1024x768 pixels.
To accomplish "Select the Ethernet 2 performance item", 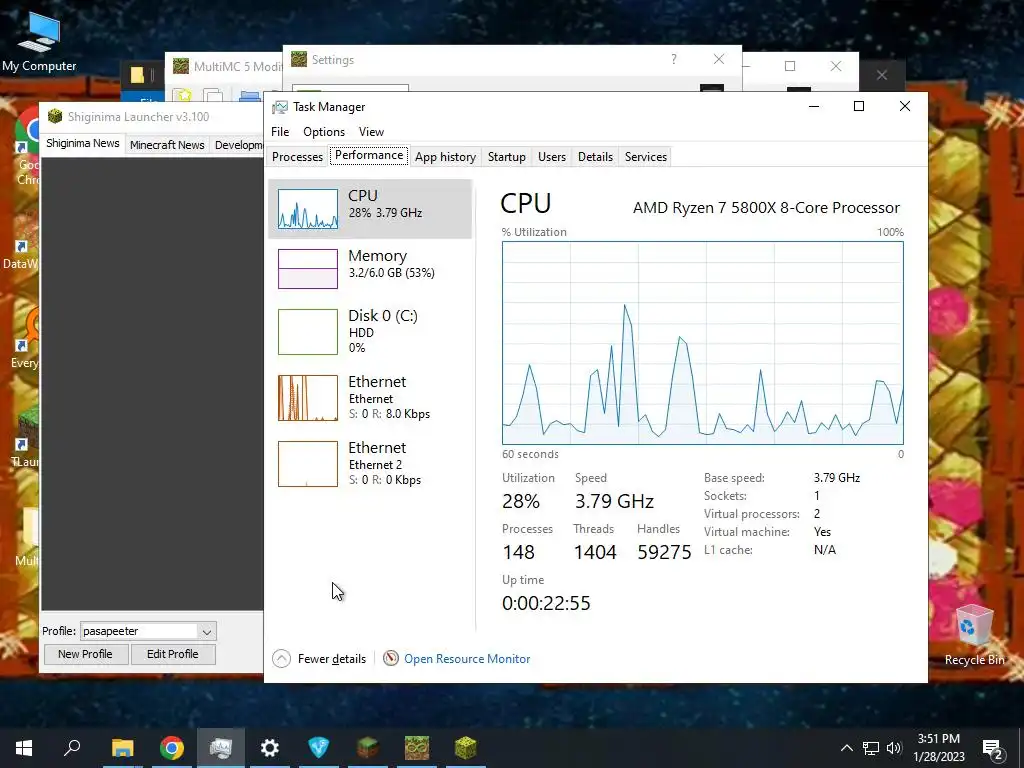I will tap(370, 464).
